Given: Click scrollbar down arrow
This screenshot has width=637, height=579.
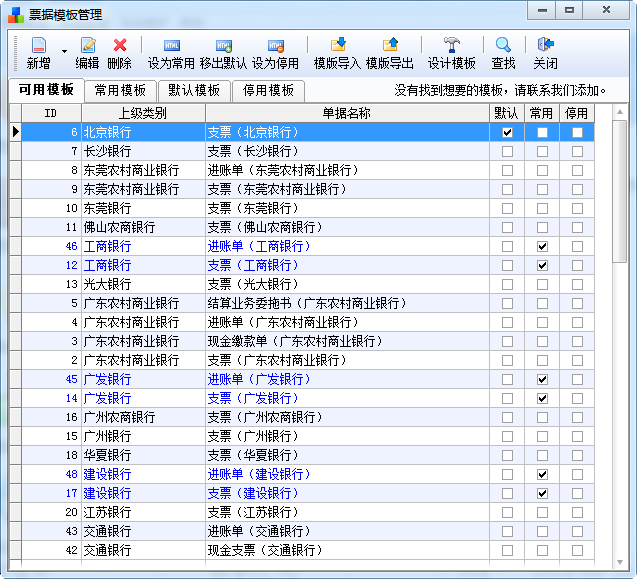Looking at the screenshot, I should click(620, 562).
